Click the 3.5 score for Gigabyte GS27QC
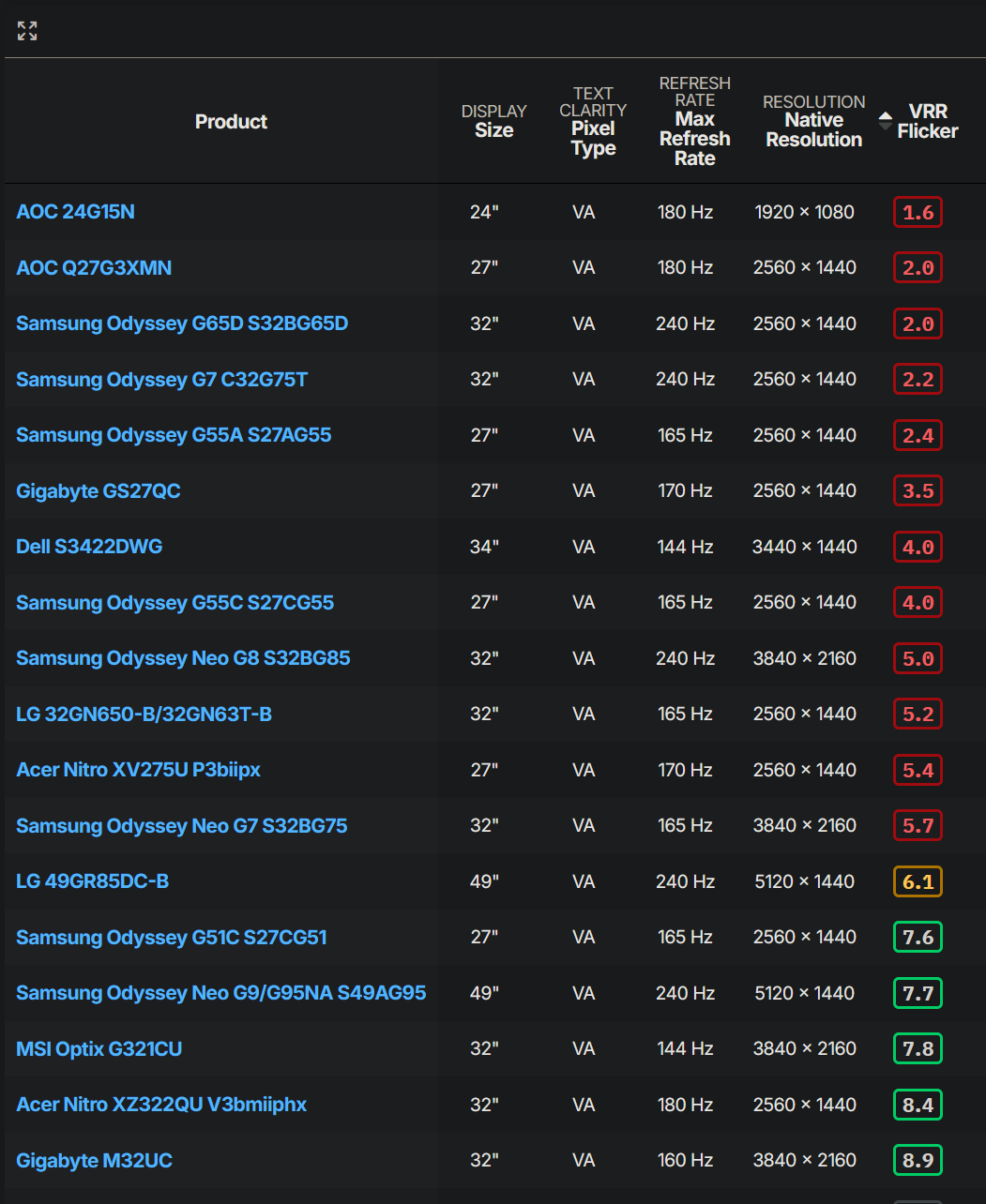Screen dimensions: 986x1204 [918, 490]
